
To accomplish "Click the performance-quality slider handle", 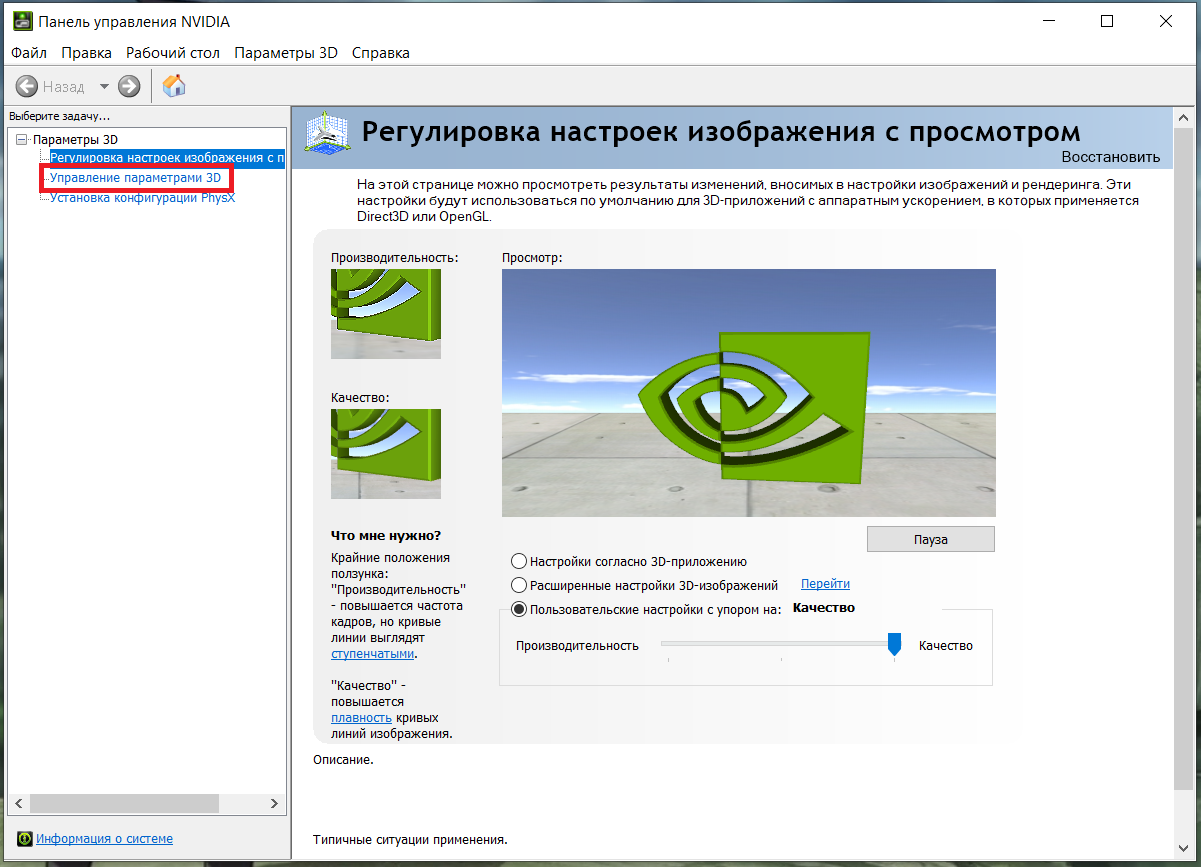I will pos(895,644).
